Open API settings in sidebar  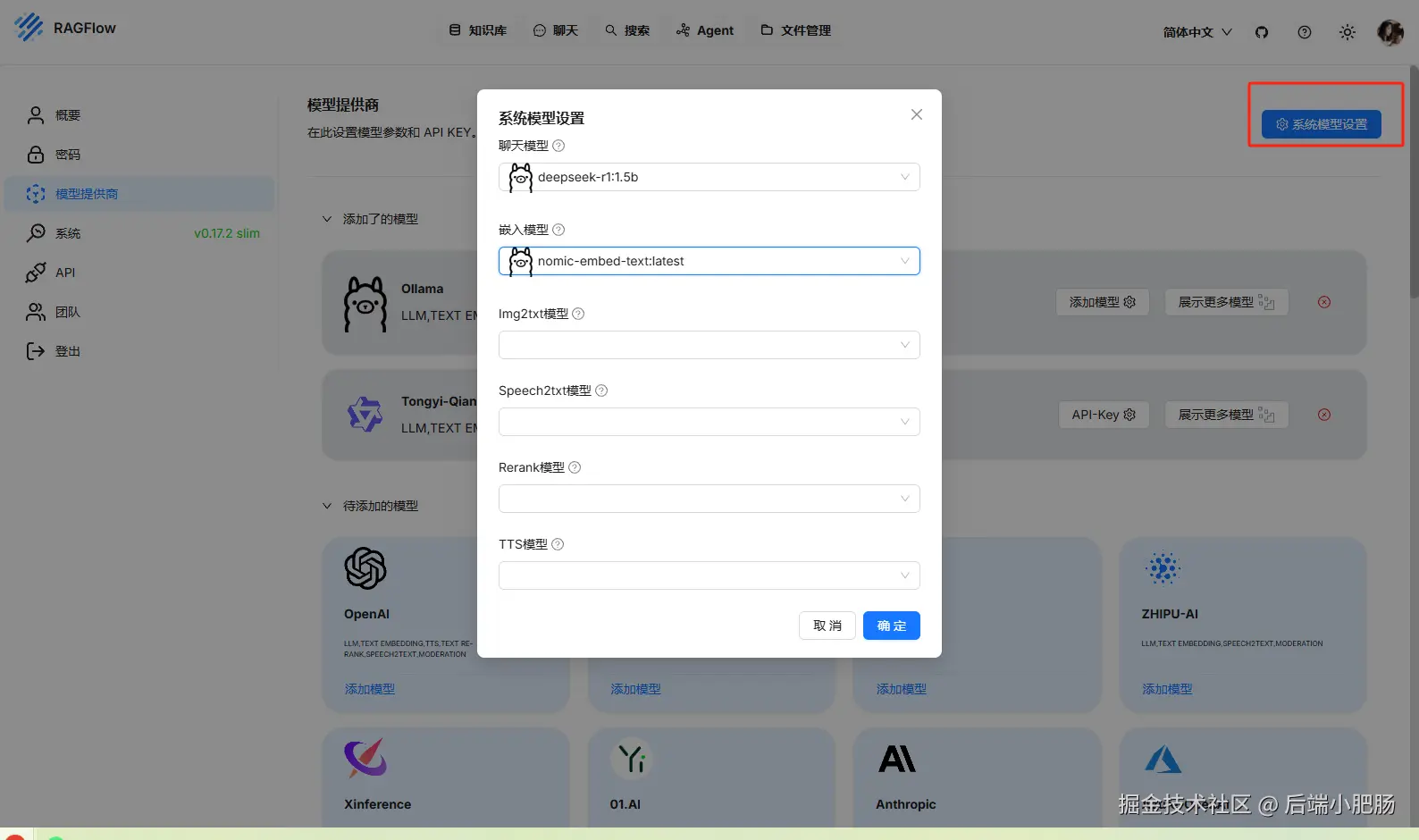(x=139, y=273)
